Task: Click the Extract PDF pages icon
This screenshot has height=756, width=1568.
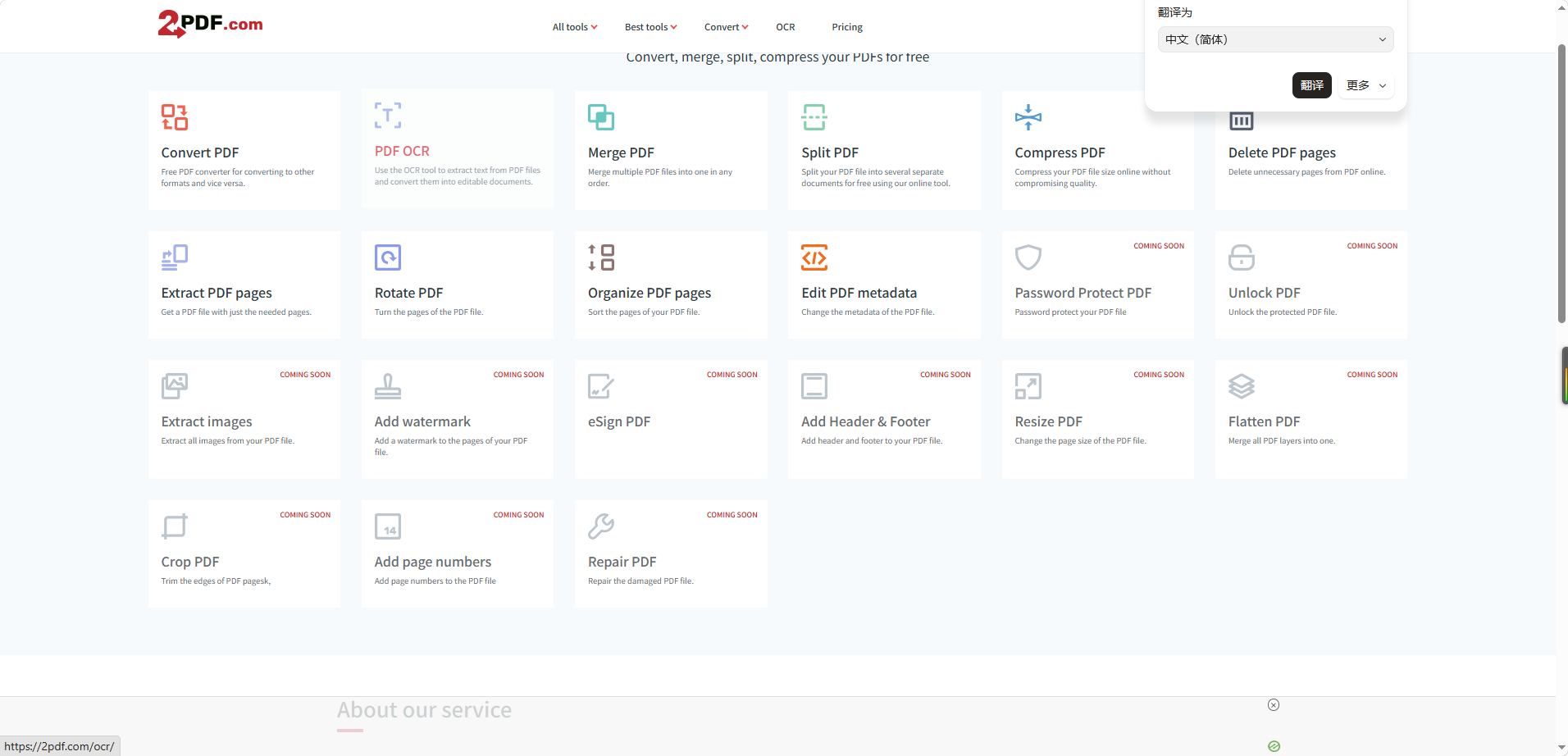Action: point(175,257)
